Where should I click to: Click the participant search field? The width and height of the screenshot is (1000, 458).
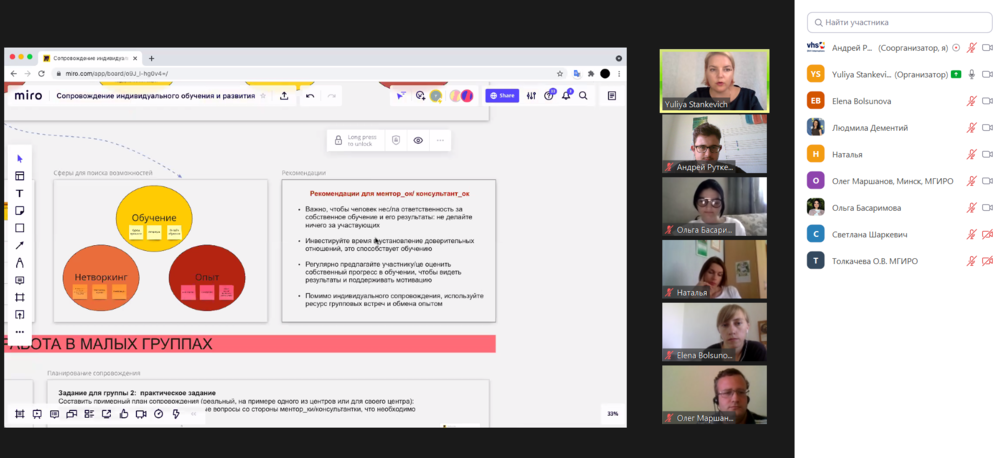click(x=898, y=22)
